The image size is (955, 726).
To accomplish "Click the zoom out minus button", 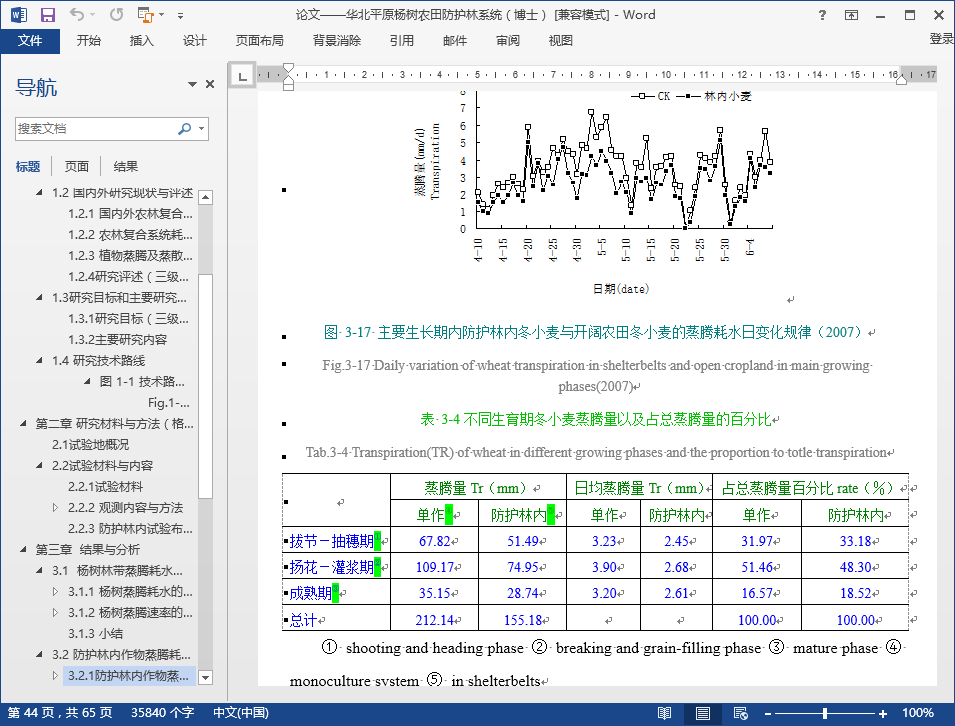I will pyautogui.click(x=767, y=713).
